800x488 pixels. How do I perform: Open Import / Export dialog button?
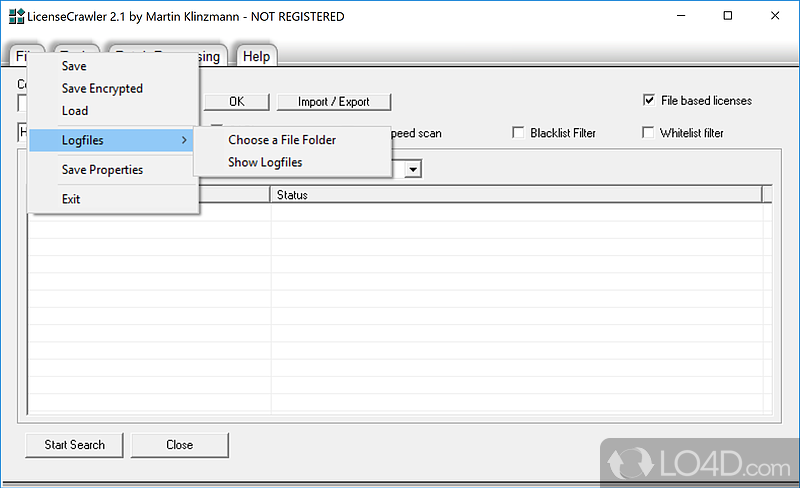click(334, 102)
